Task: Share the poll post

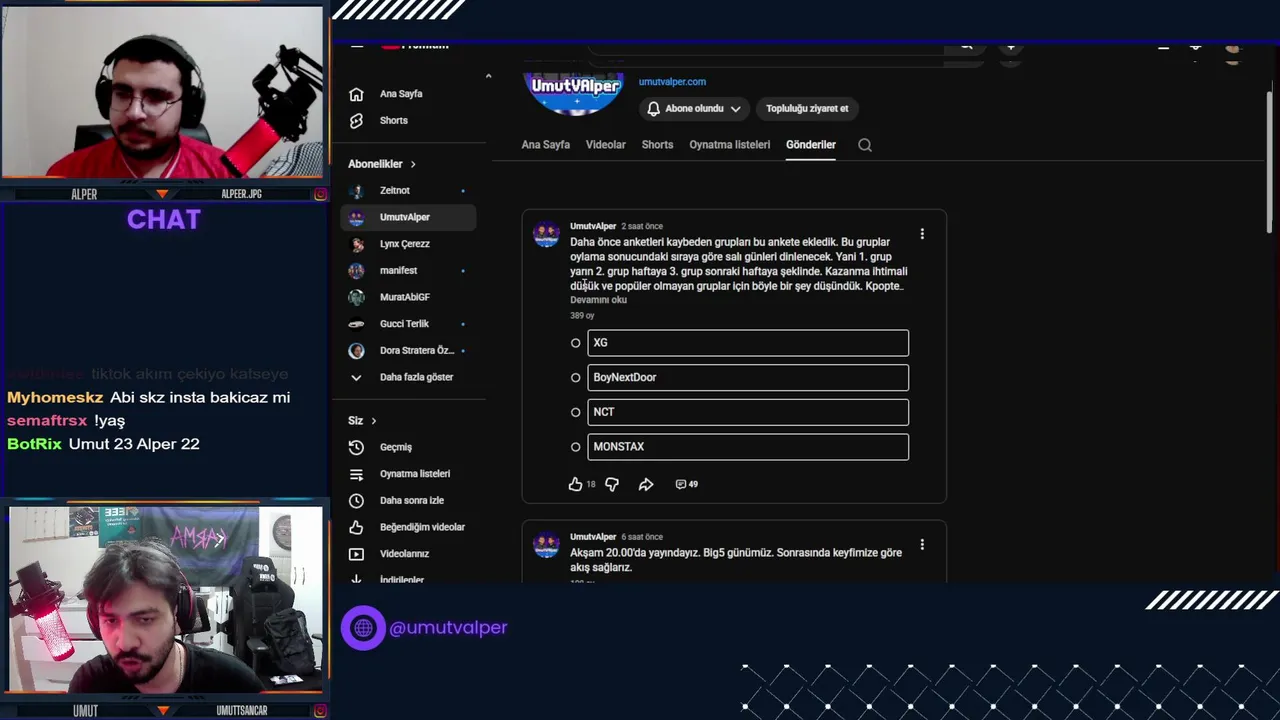Action: 646,484
